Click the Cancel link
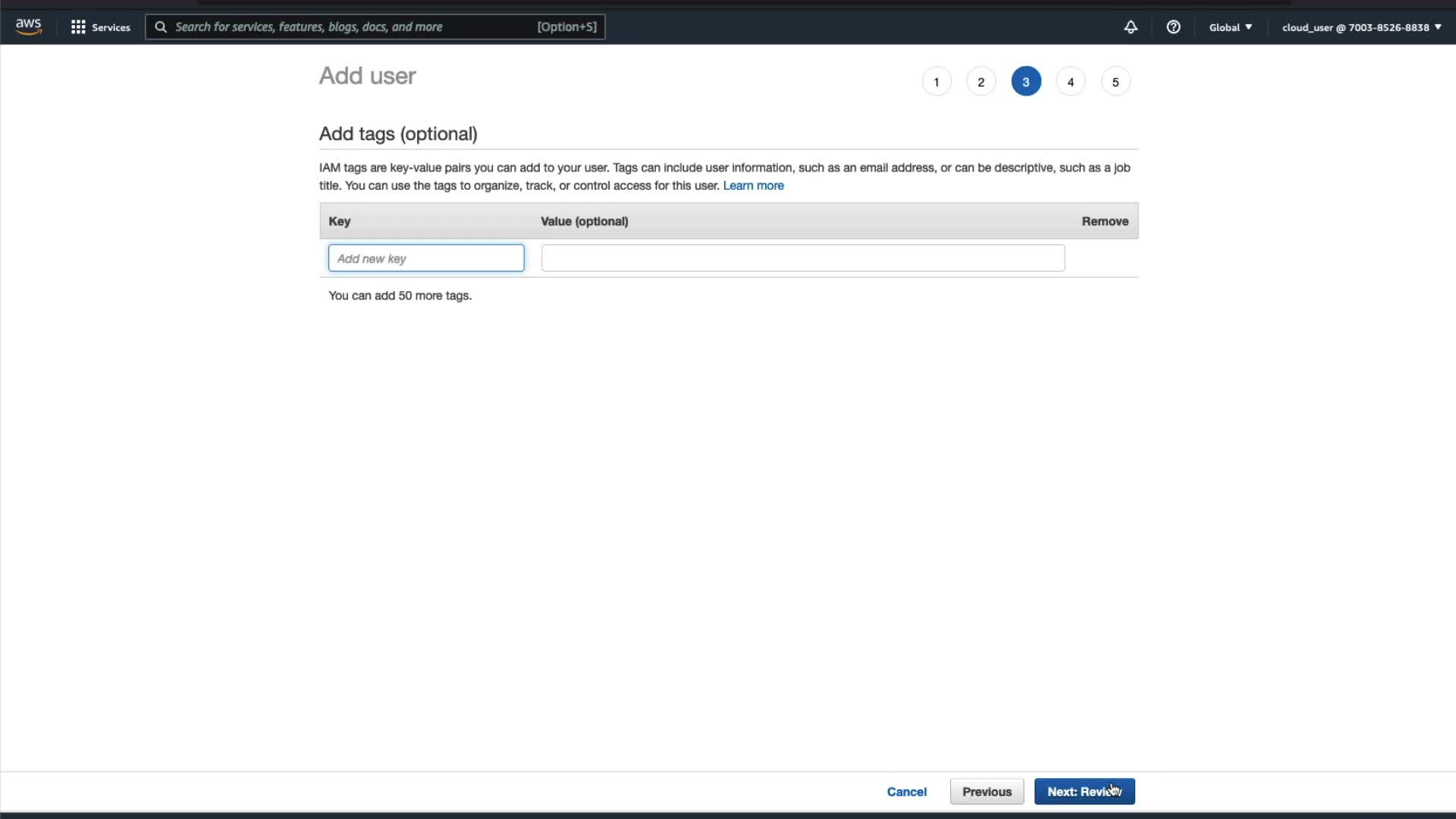The image size is (1456, 819). pos(906,792)
